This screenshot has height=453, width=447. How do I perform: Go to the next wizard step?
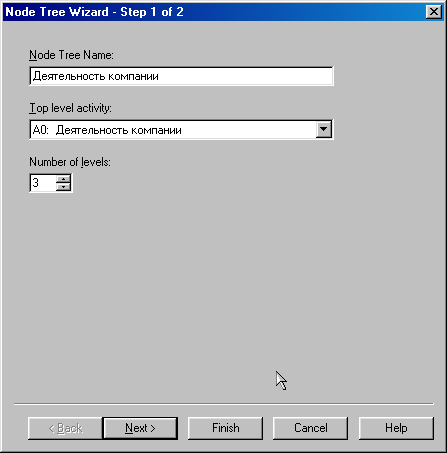140,428
